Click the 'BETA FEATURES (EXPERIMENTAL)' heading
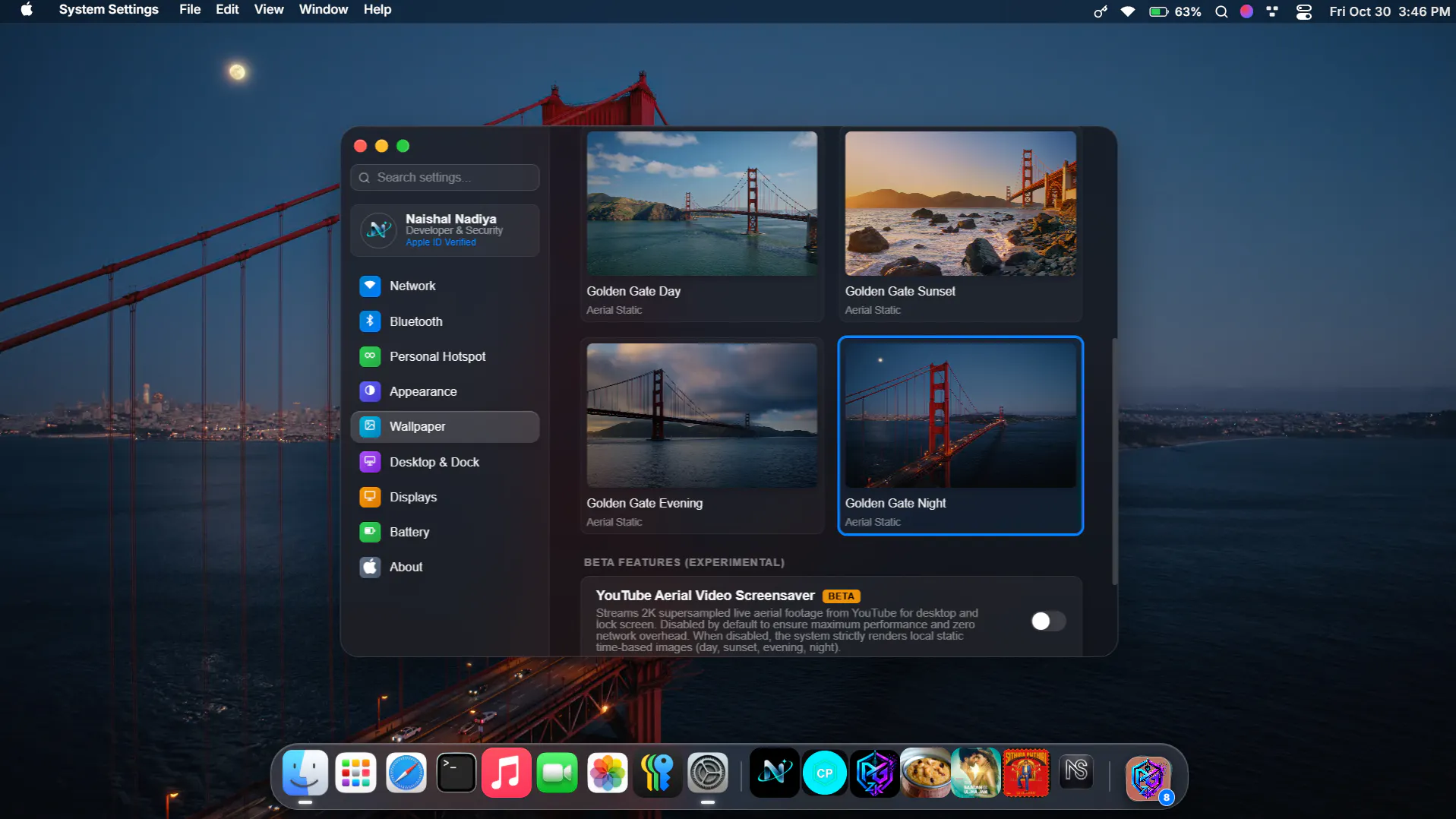This screenshot has width=1456, height=819. click(x=684, y=562)
